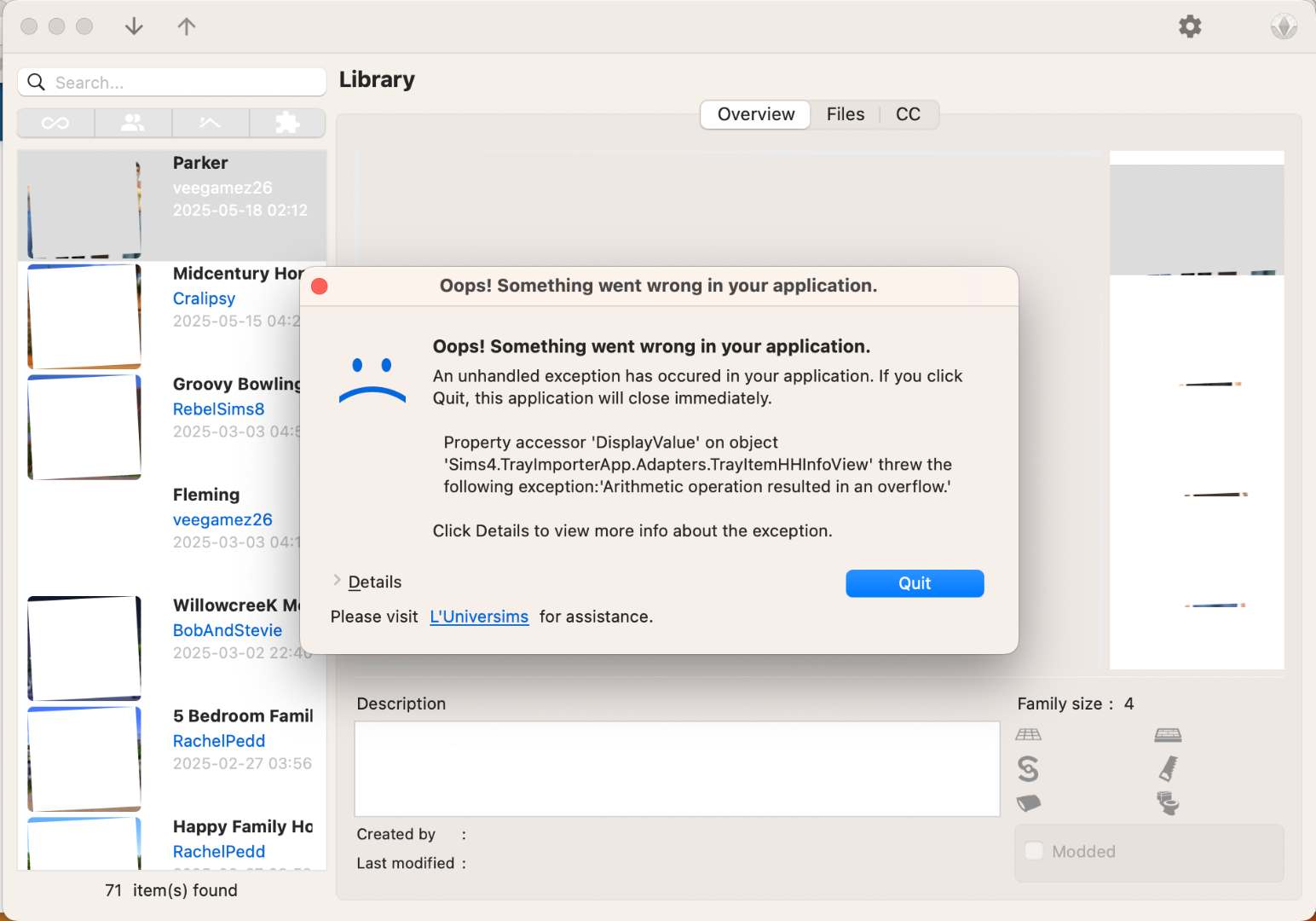1316x921 pixels.
Task: Click the up arrow in the toolbar
Action: point(187,26)
